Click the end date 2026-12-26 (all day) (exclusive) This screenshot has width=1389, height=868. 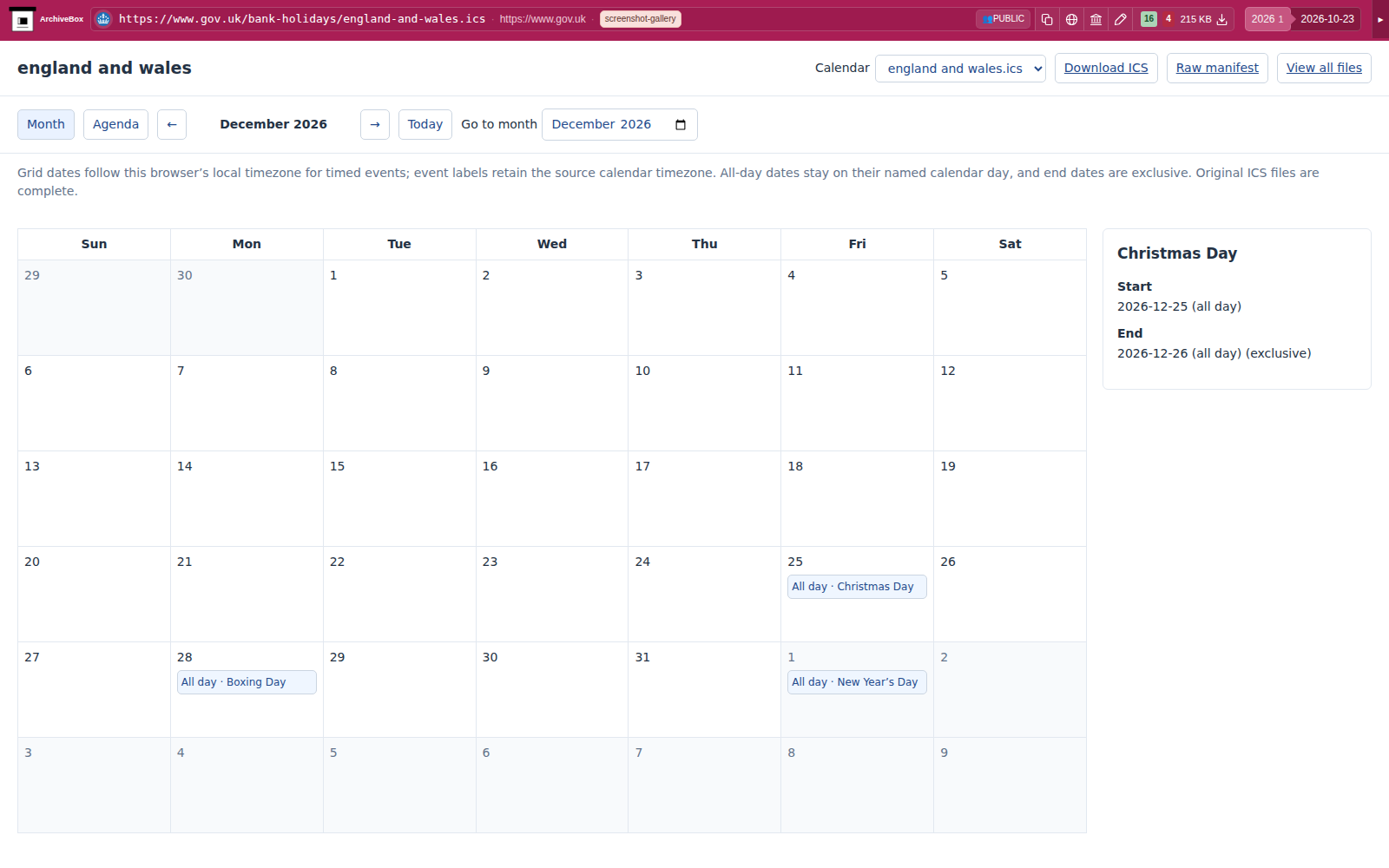click(1214, 353)
